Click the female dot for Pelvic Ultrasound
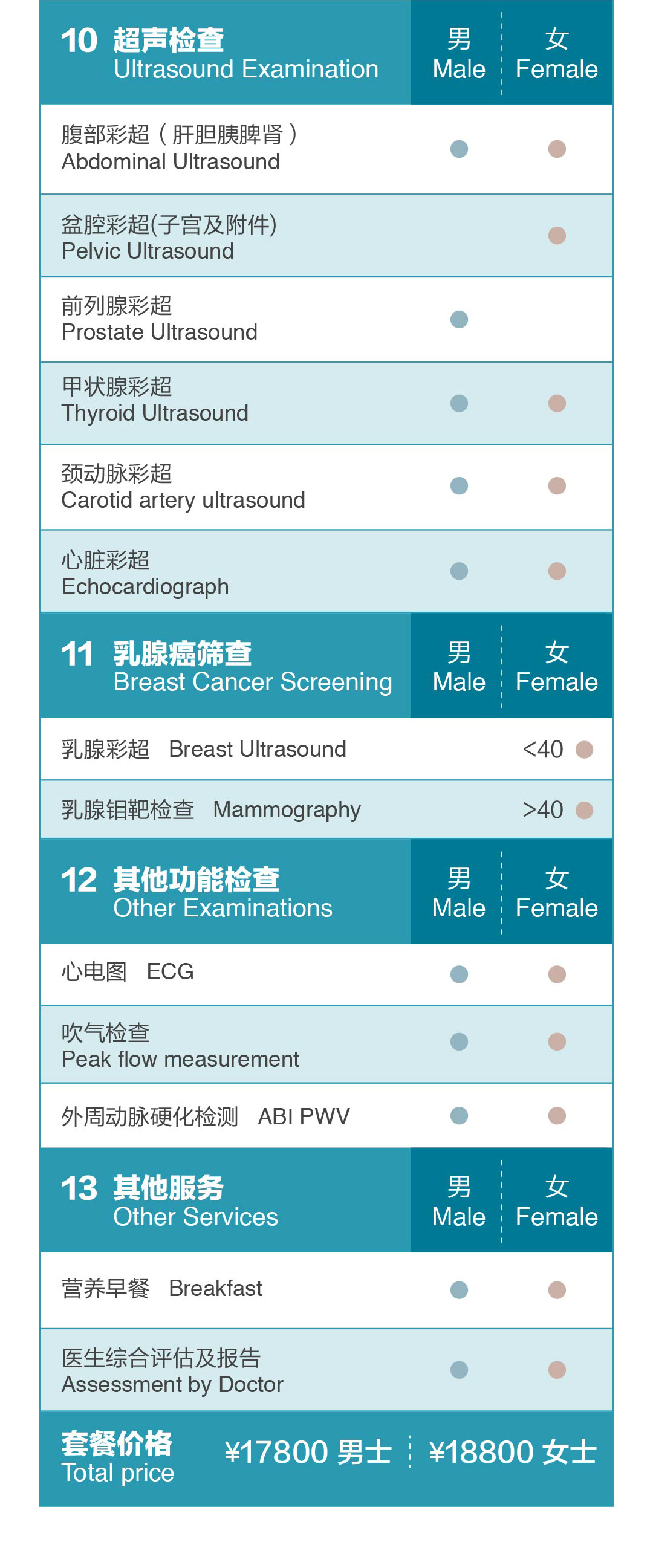This screenshot has width=653, height=1568. pos(556,236)
